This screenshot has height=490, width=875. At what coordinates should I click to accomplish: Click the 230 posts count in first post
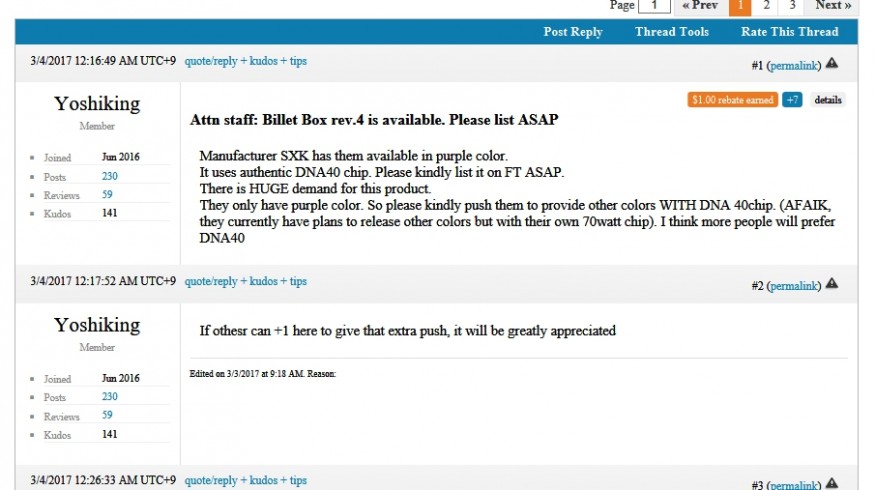pos(110,177)
